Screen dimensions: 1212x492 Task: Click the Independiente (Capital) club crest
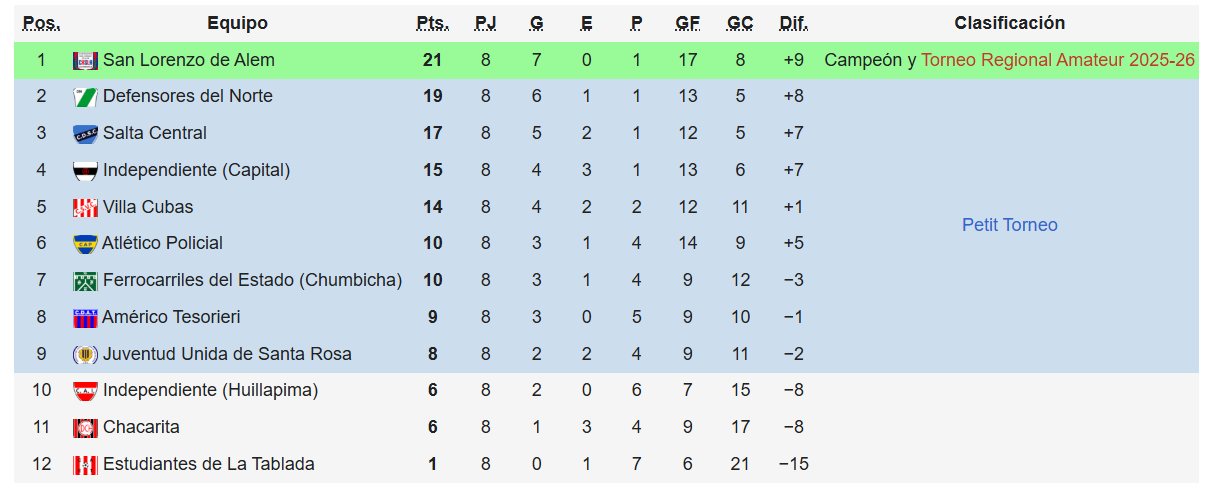pos(85,171)
